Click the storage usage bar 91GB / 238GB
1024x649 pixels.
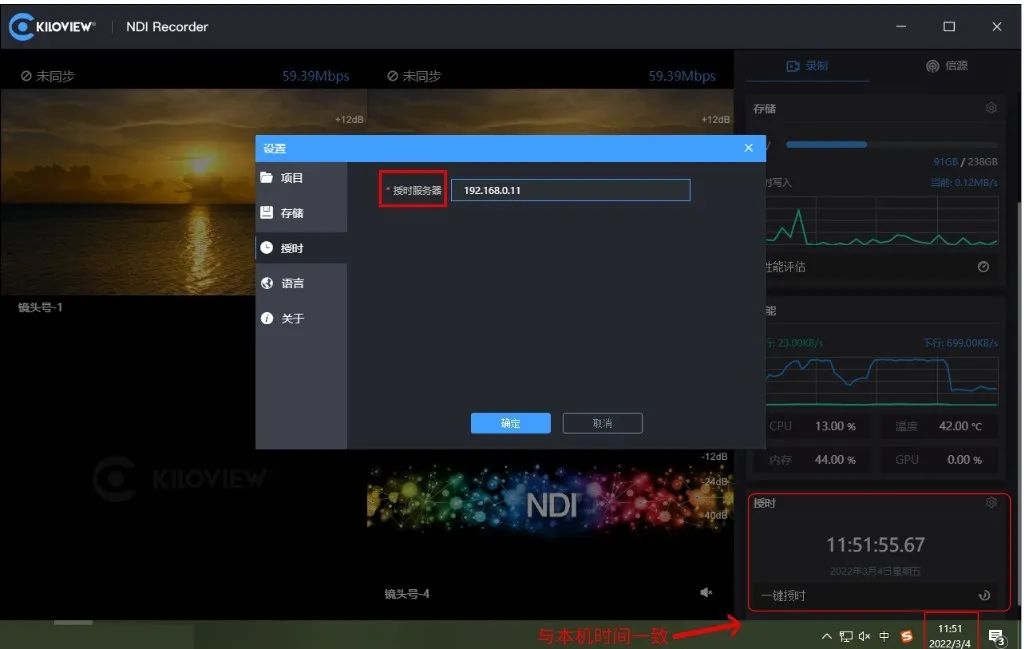click(892, 144)
